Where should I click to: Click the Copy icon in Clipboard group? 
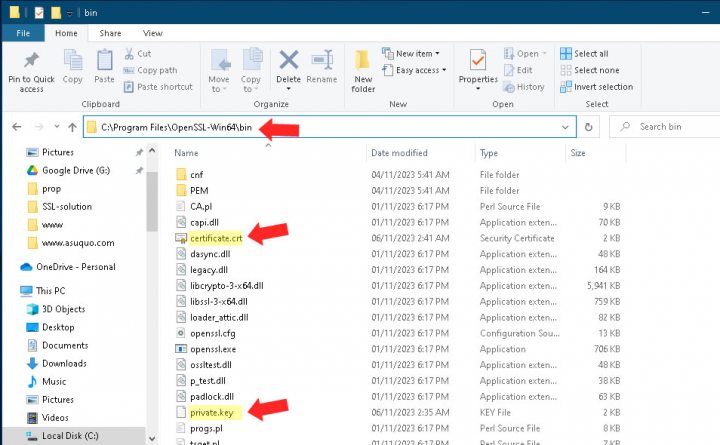click(73, 62)
